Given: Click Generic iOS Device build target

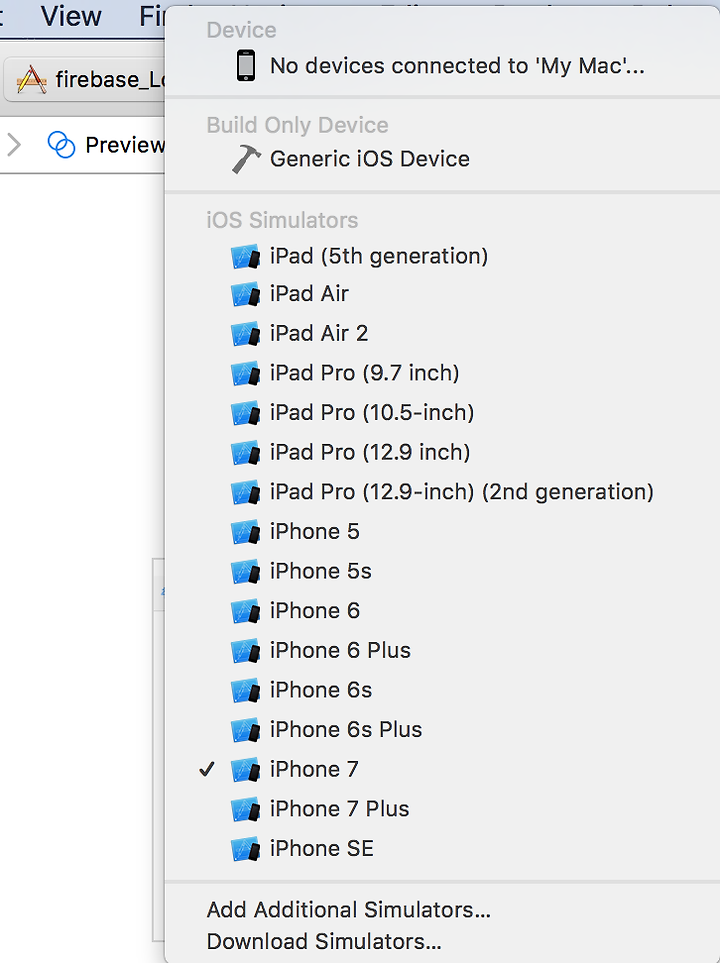Looking at the screenshot, I should 442,159.
